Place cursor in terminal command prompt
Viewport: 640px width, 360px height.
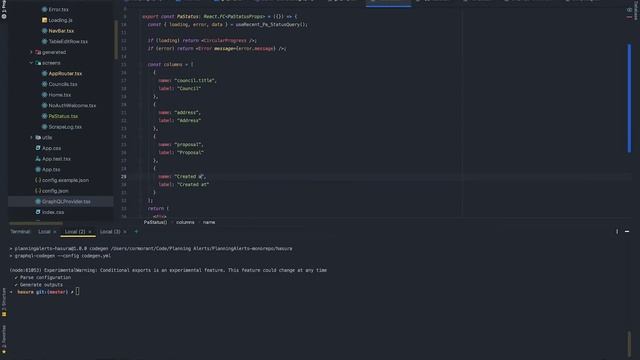pyautogui.click(x=77, y=292)
